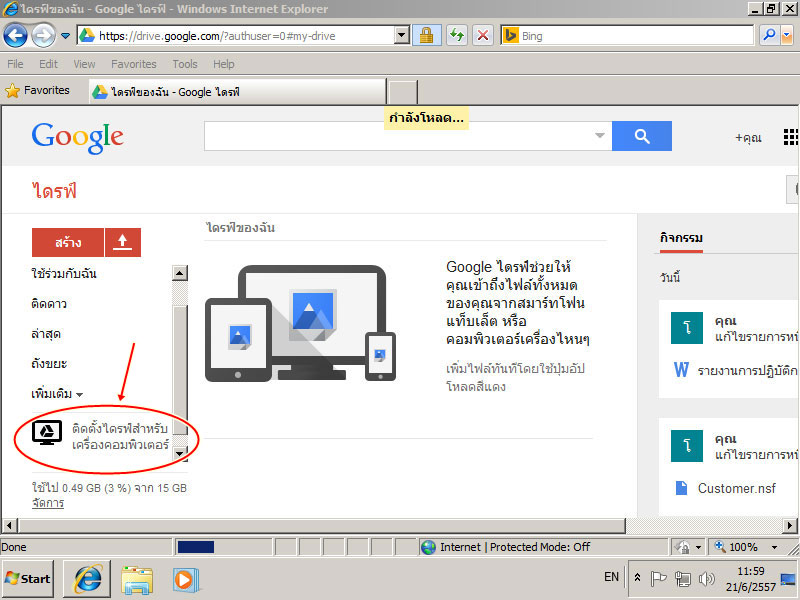Open the Edit menu
The image size is (800, 600).
tap(48, 64)
